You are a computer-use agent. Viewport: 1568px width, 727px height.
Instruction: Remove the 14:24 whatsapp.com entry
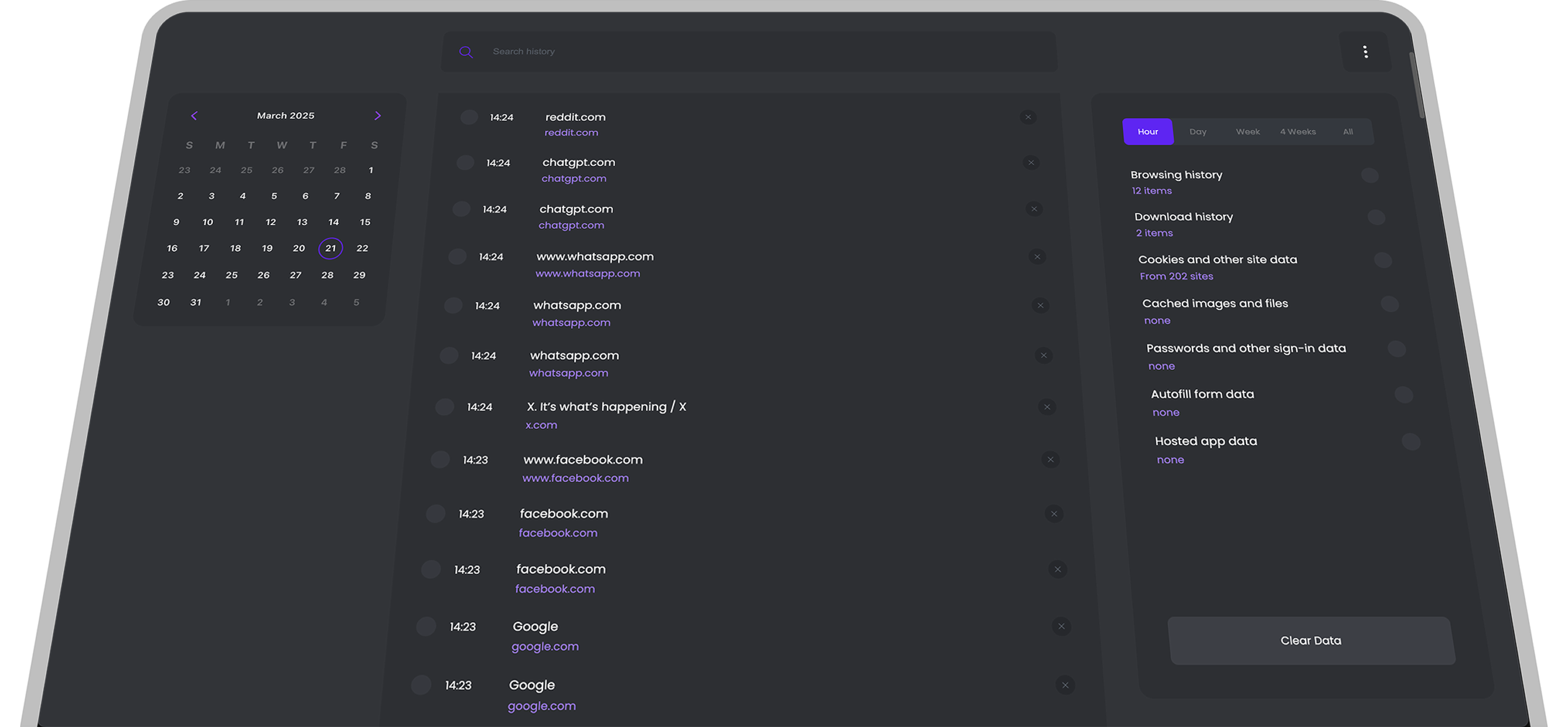point(1040,305)
